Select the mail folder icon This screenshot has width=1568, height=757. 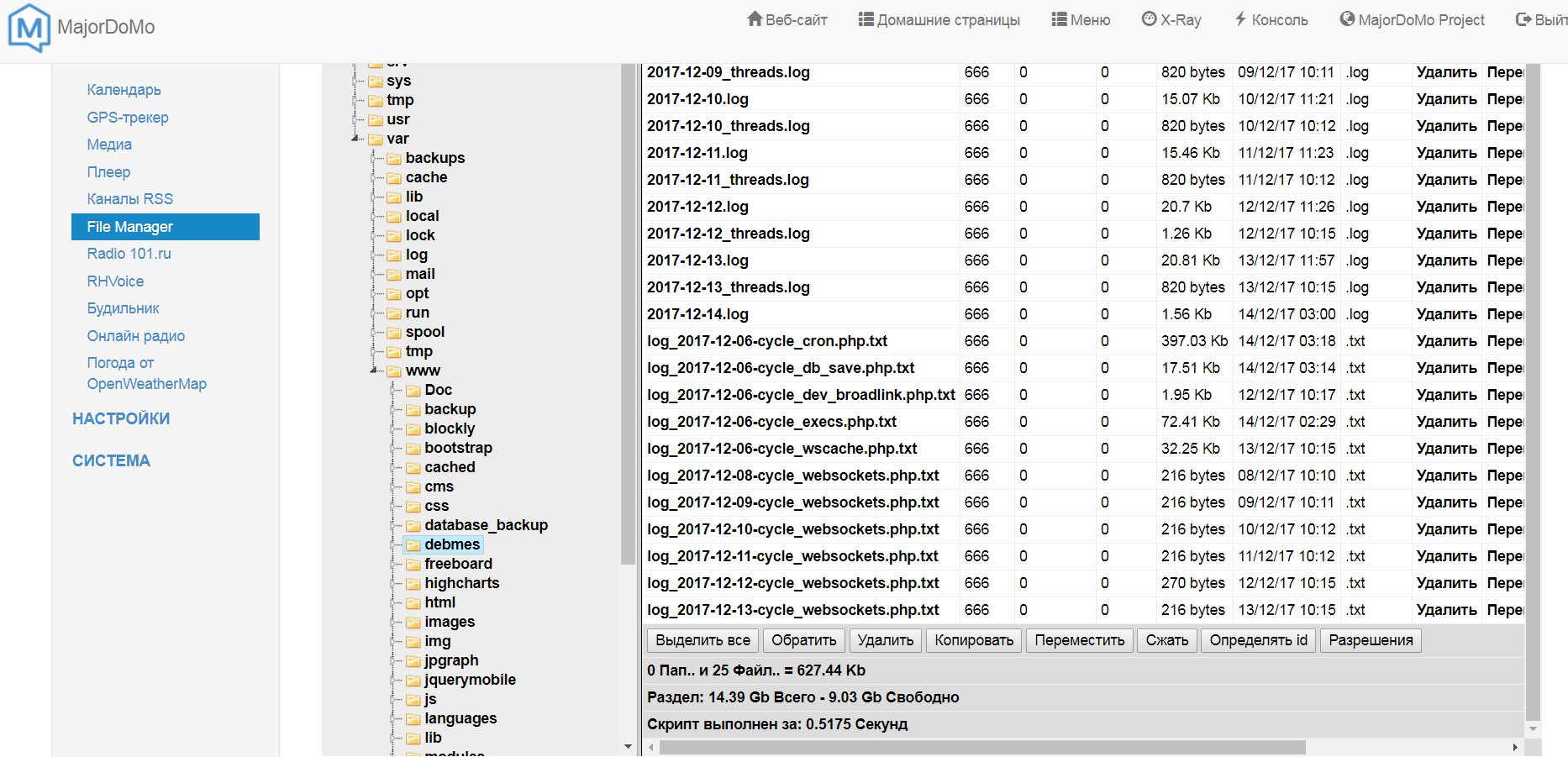[x=394, y=275]
